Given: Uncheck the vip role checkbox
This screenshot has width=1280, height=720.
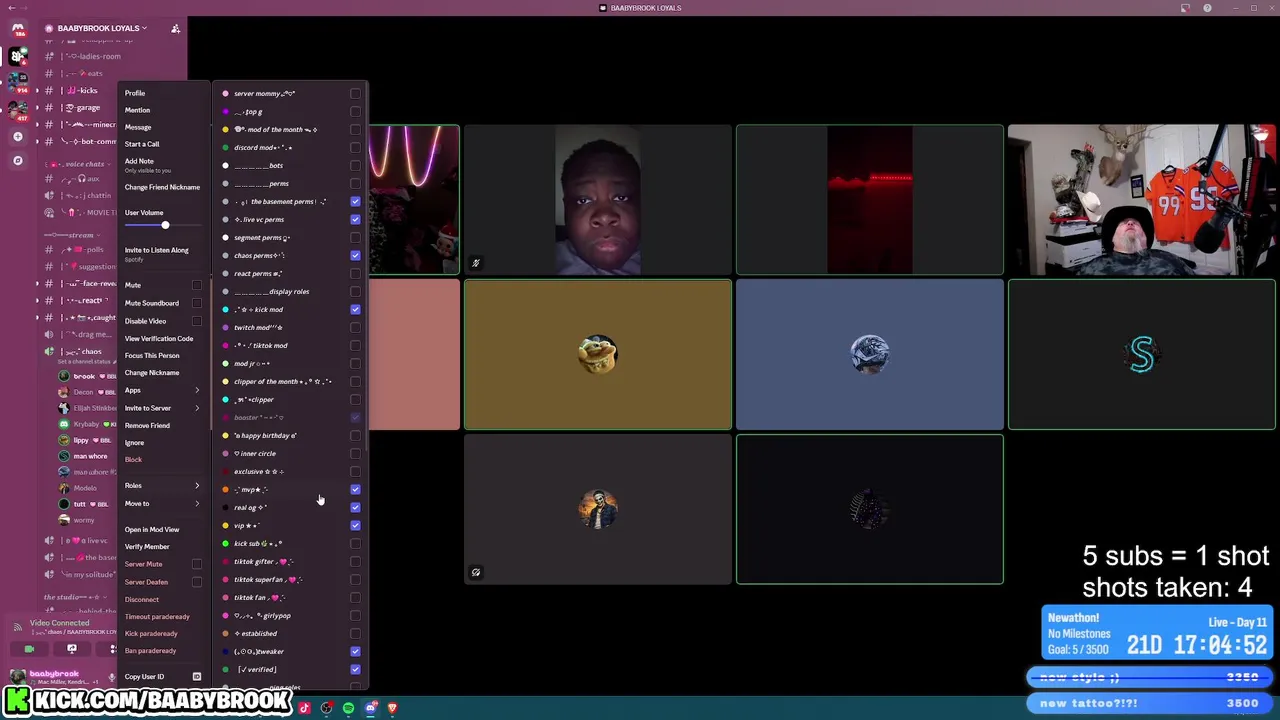Looking at the screenshot, I should pos(355,525).
